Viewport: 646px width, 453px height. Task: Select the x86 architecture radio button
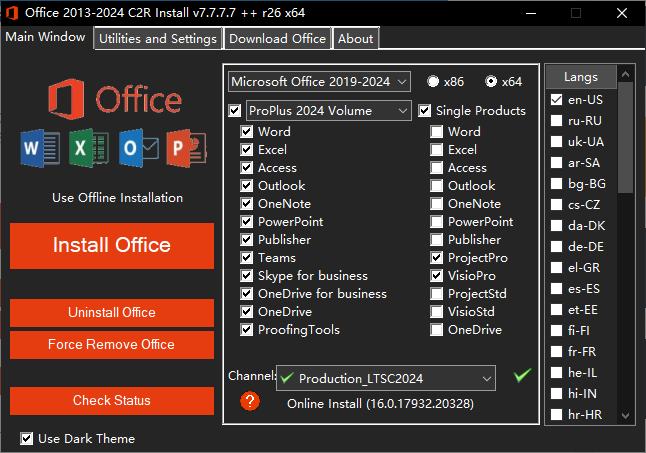coord(433,81)
